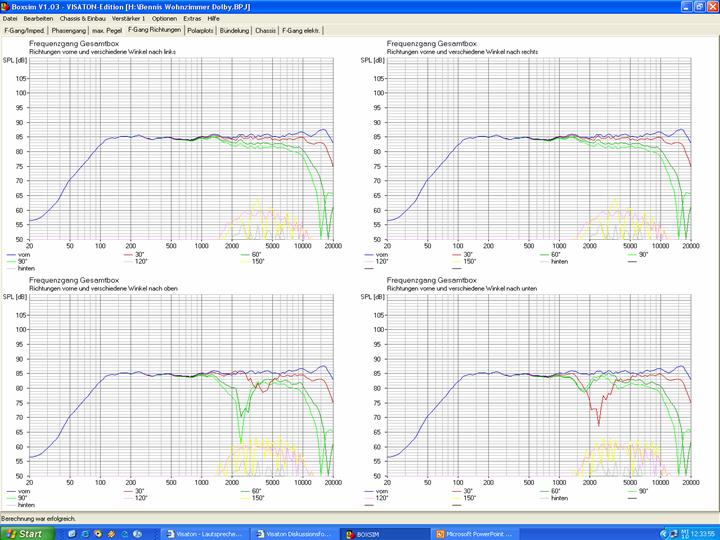
Task: Switch to the Polarplots tab
Action: 201,31
